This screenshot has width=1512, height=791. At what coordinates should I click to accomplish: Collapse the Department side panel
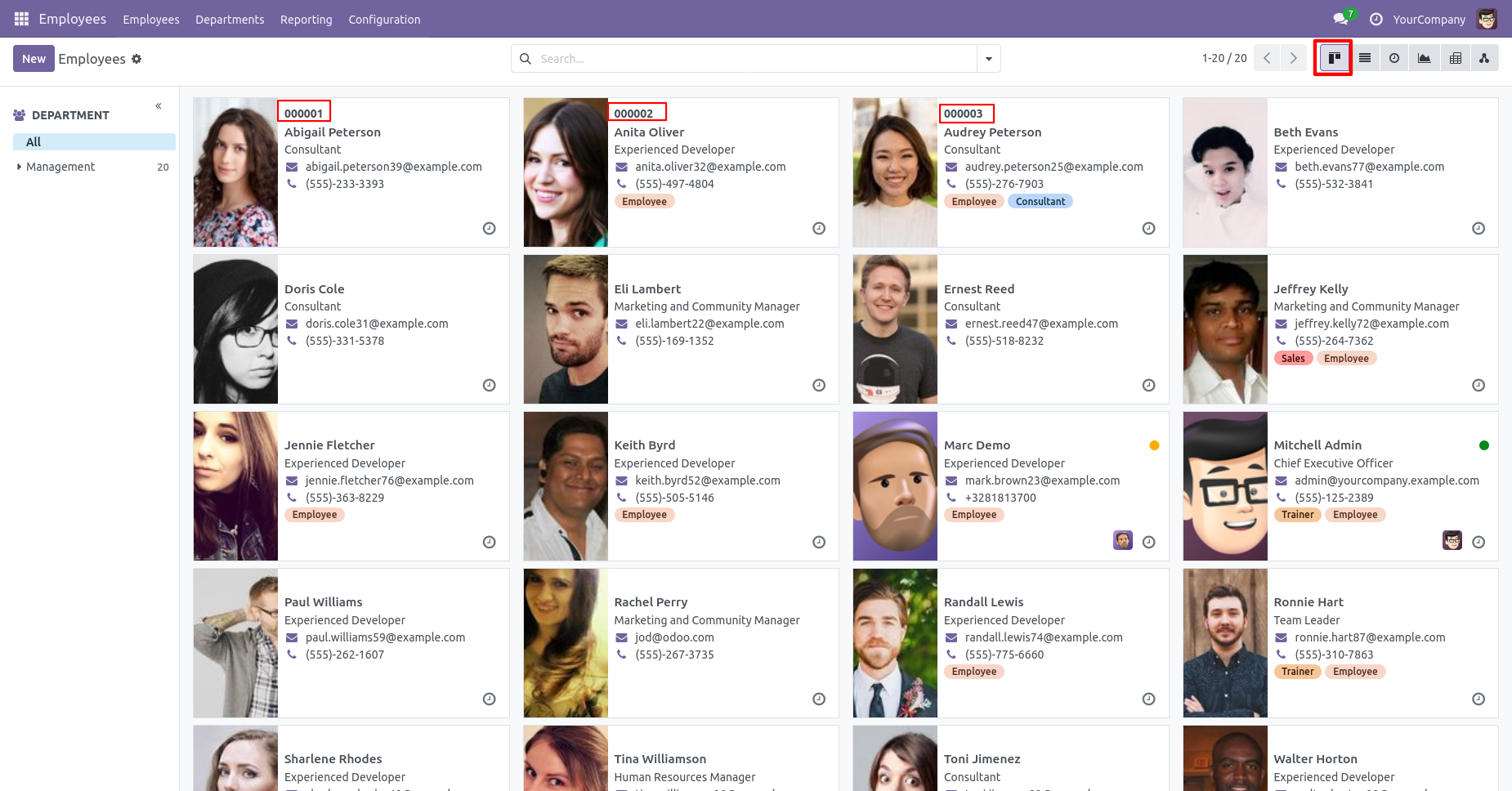159,106
